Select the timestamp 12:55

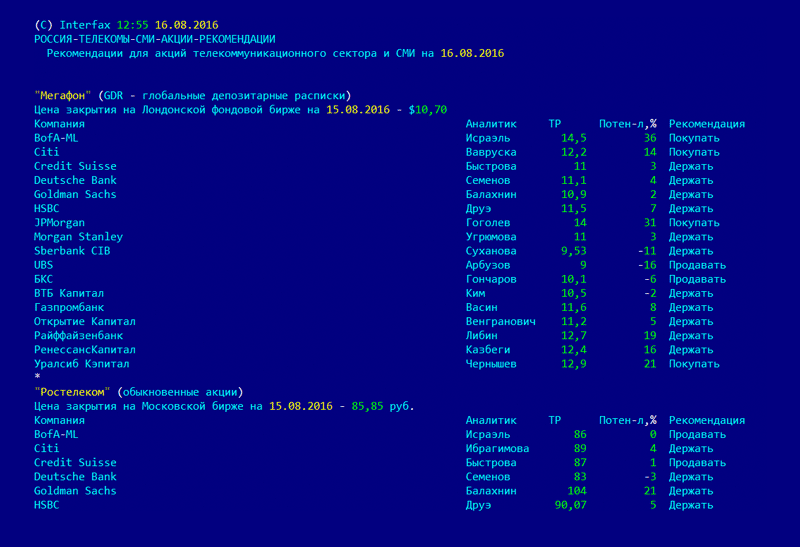(x=132, y=25)
